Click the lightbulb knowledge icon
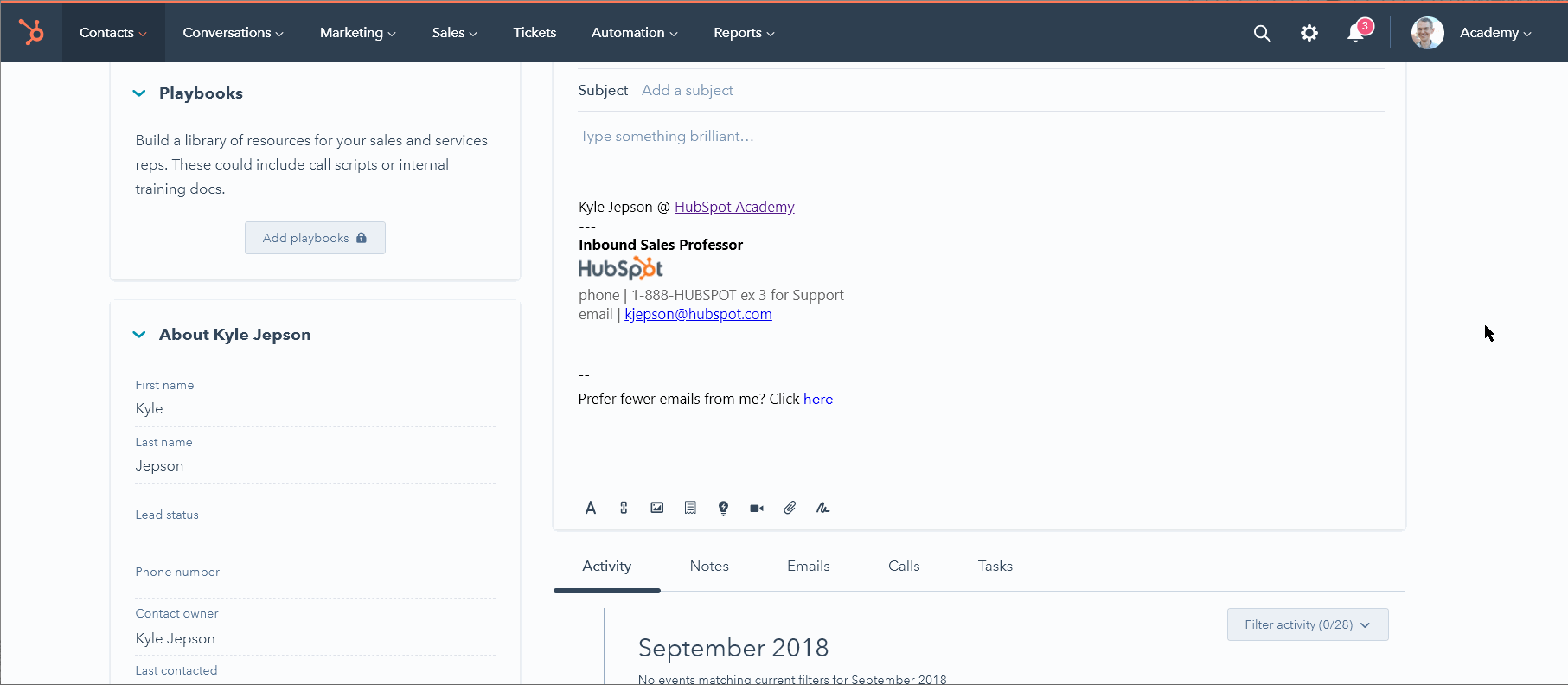Screen dimensions: 1568x685 click(x=723, y=508)
